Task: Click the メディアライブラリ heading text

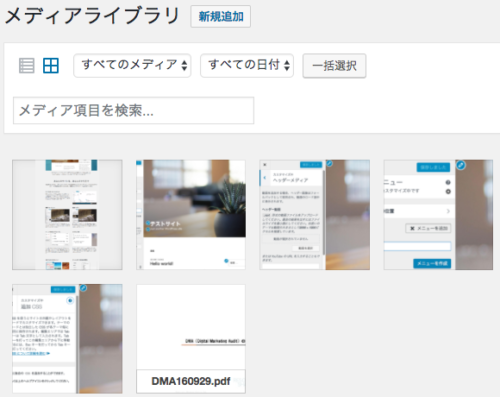Action: coord(92,16)
